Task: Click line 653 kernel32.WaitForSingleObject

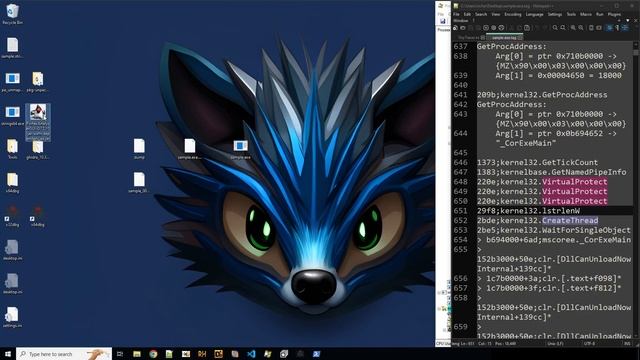Action: click(x=553, y=230)
